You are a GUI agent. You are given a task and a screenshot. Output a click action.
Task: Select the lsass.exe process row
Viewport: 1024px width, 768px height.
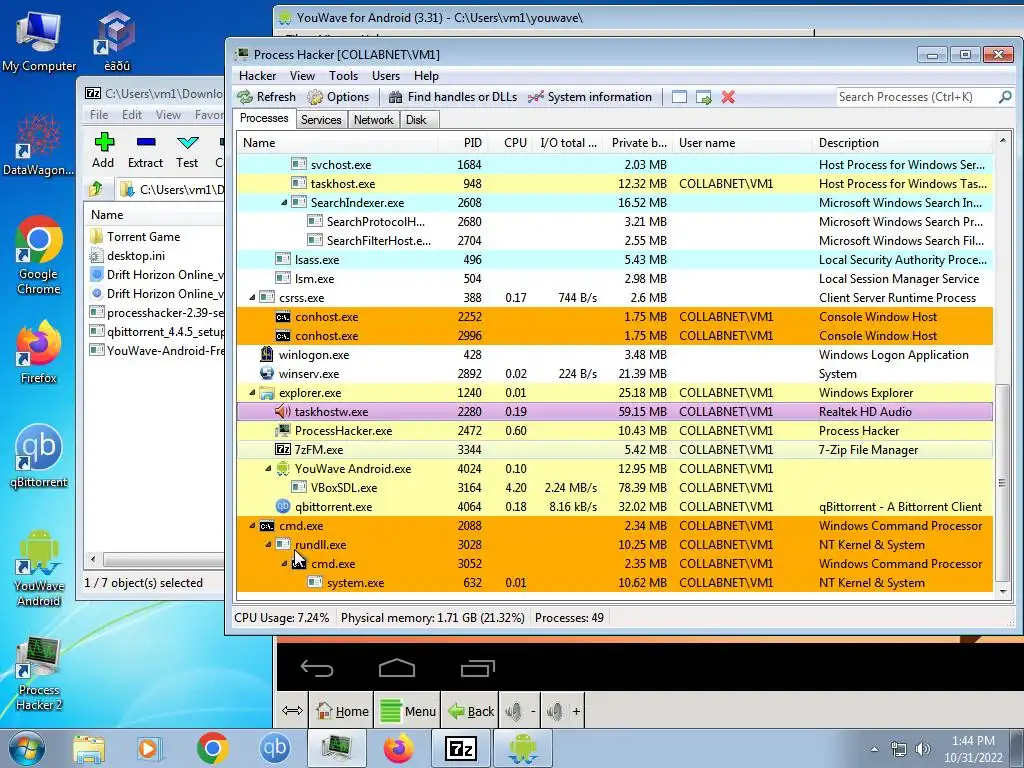[x=615, y=260]
